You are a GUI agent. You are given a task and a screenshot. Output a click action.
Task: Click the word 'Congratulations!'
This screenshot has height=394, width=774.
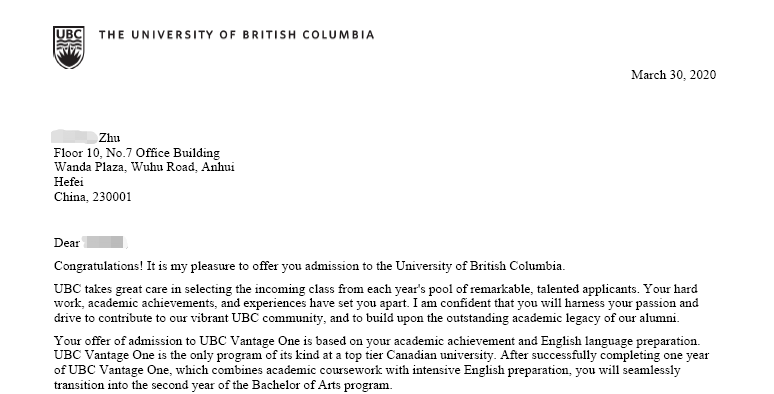(x=99, y=266)
